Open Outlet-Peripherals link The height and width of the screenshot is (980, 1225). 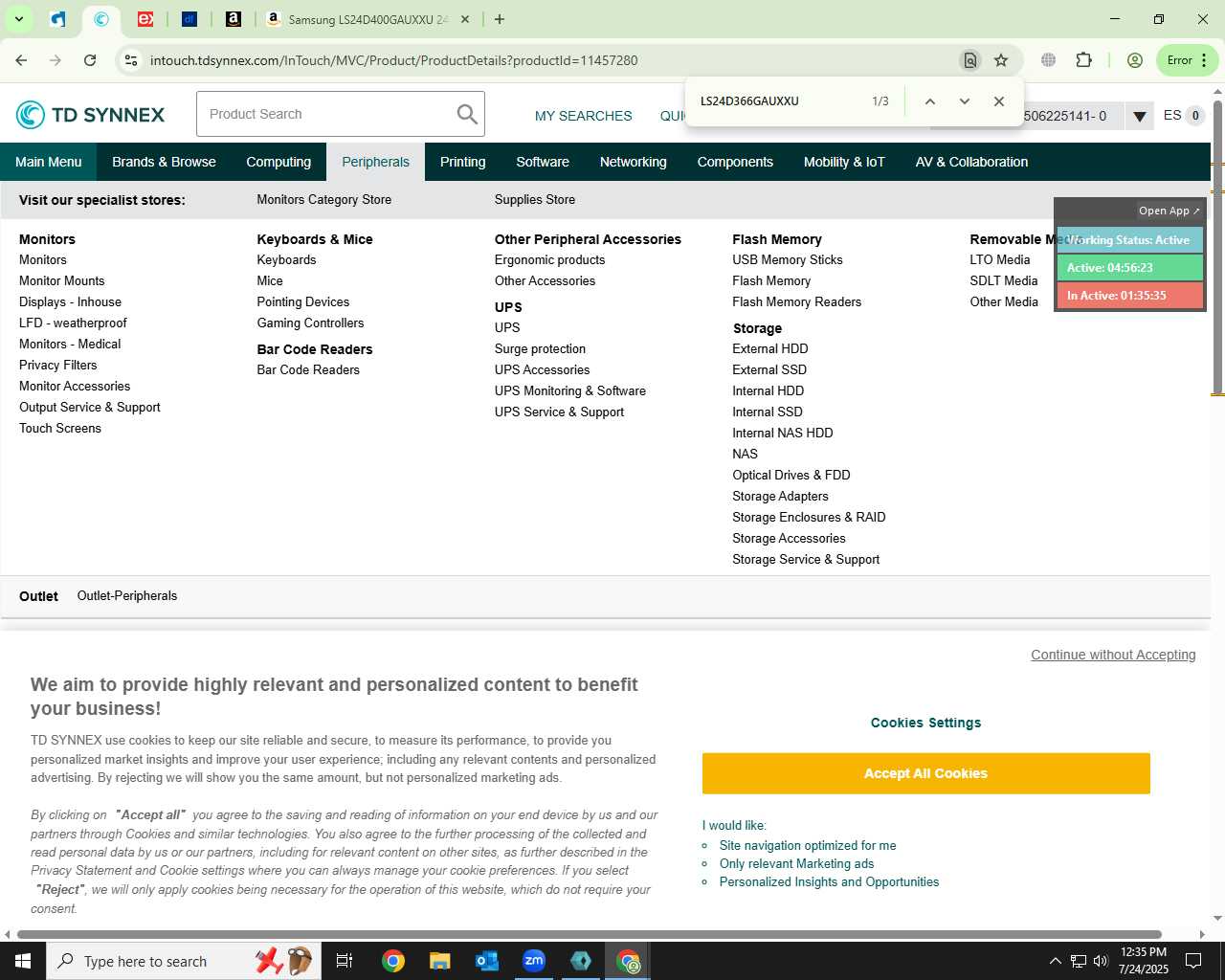[127, 596]
